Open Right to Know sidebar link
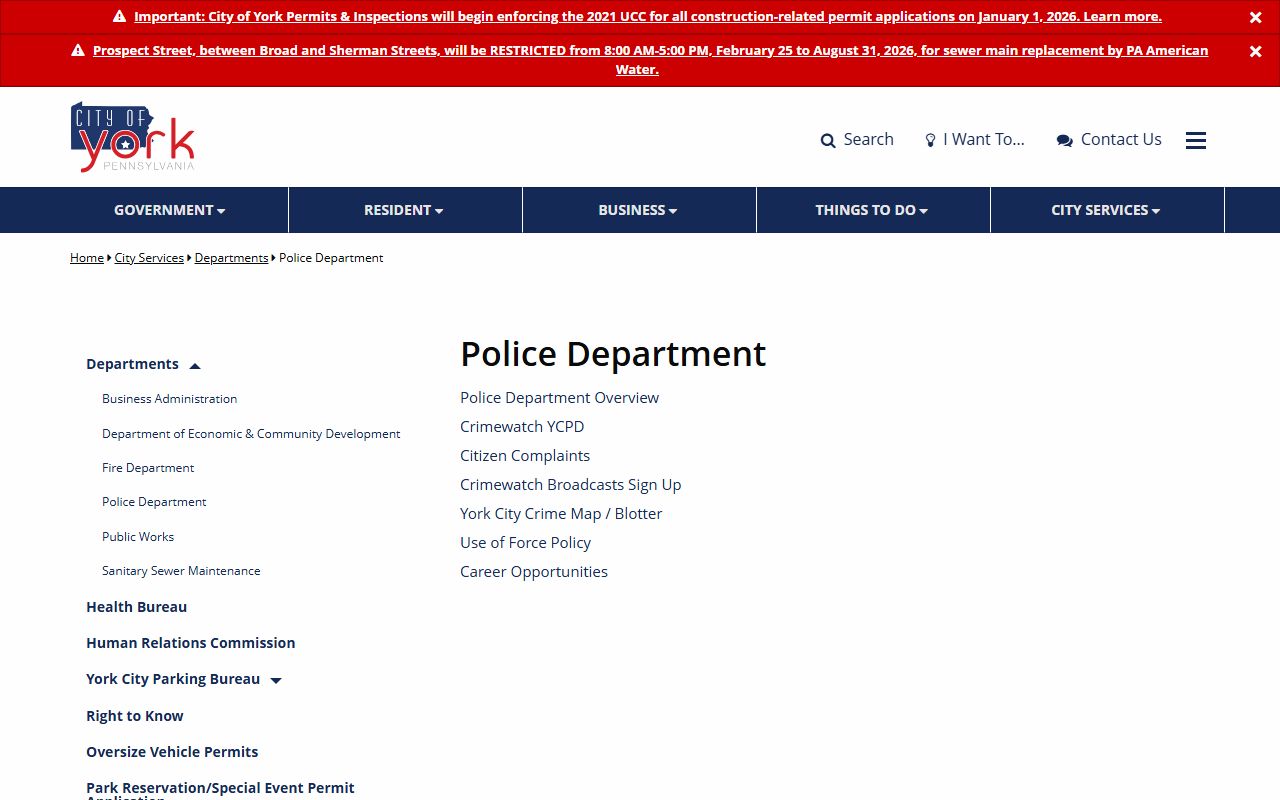The image size is (1280, 800). pyautogui.click(x=134, y=716)
